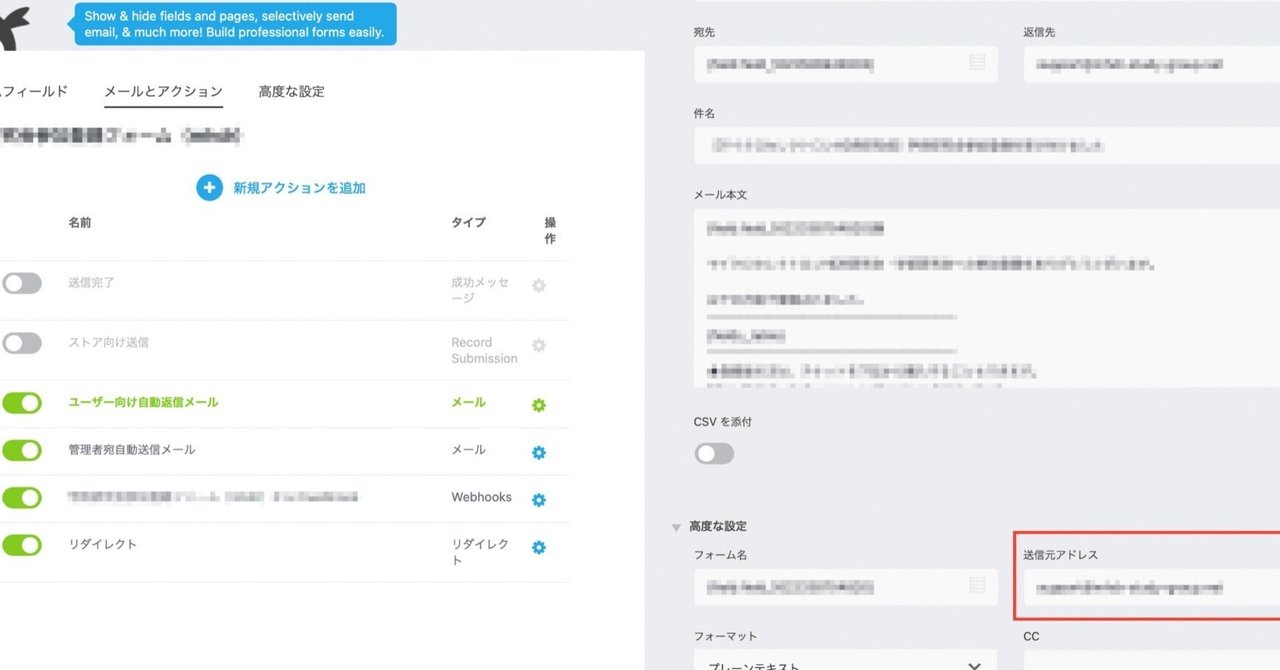The width and height of the screenshot is (1280, 670).
Task: Open settings gear for Webhooks action
Action: tap(539, 499)
